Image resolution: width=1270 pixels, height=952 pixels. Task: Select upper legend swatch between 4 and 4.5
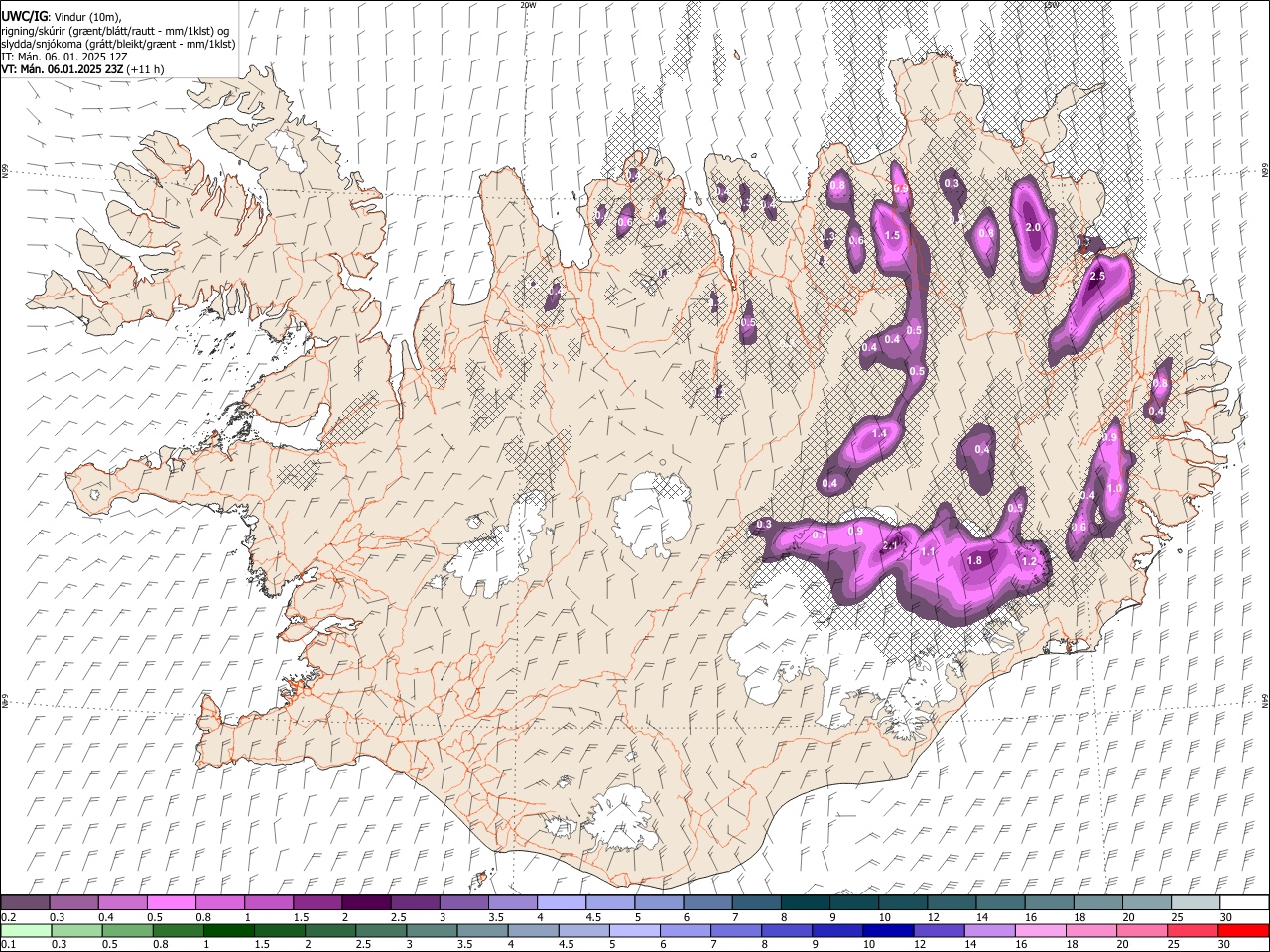(562, 902)
